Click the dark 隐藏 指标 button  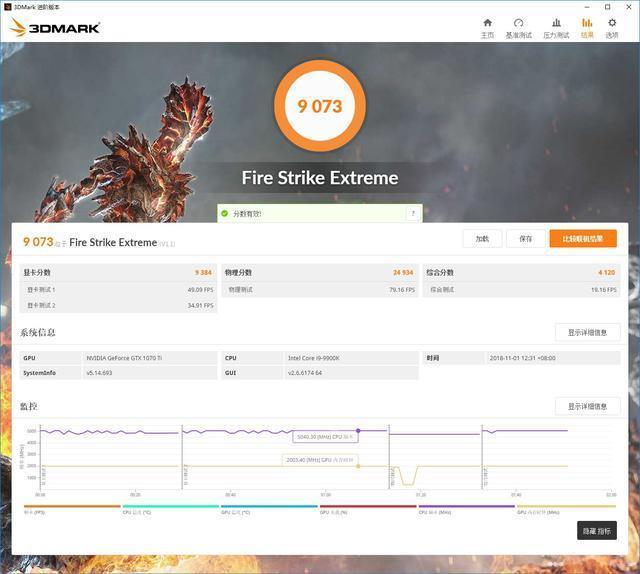click(597, 531)
